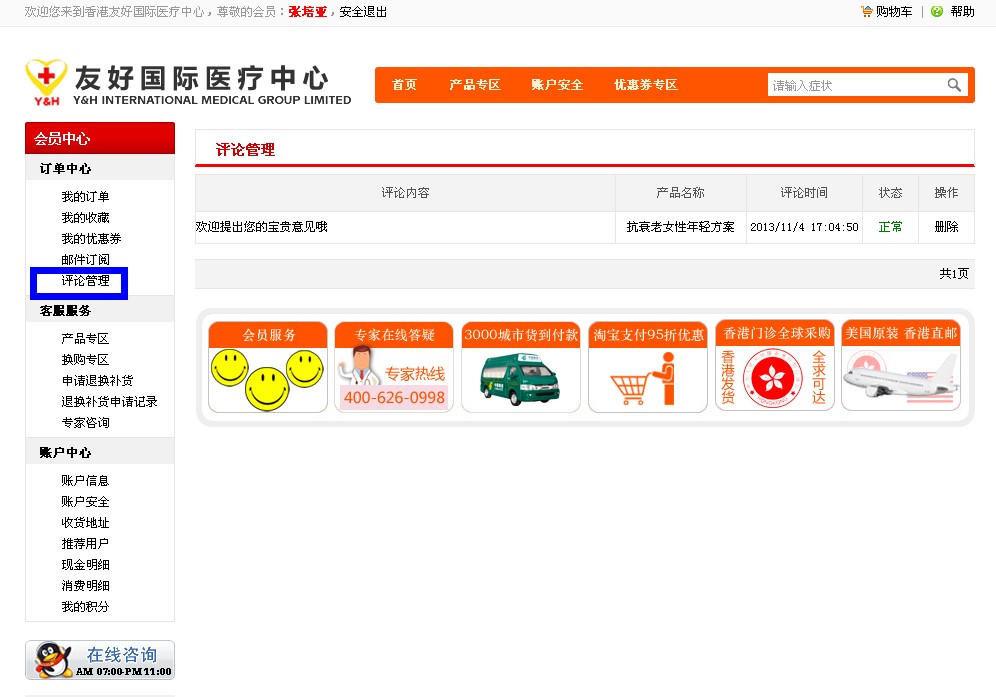
Task: Open the 退换补货申请记录 link
Action: [109, 401]
